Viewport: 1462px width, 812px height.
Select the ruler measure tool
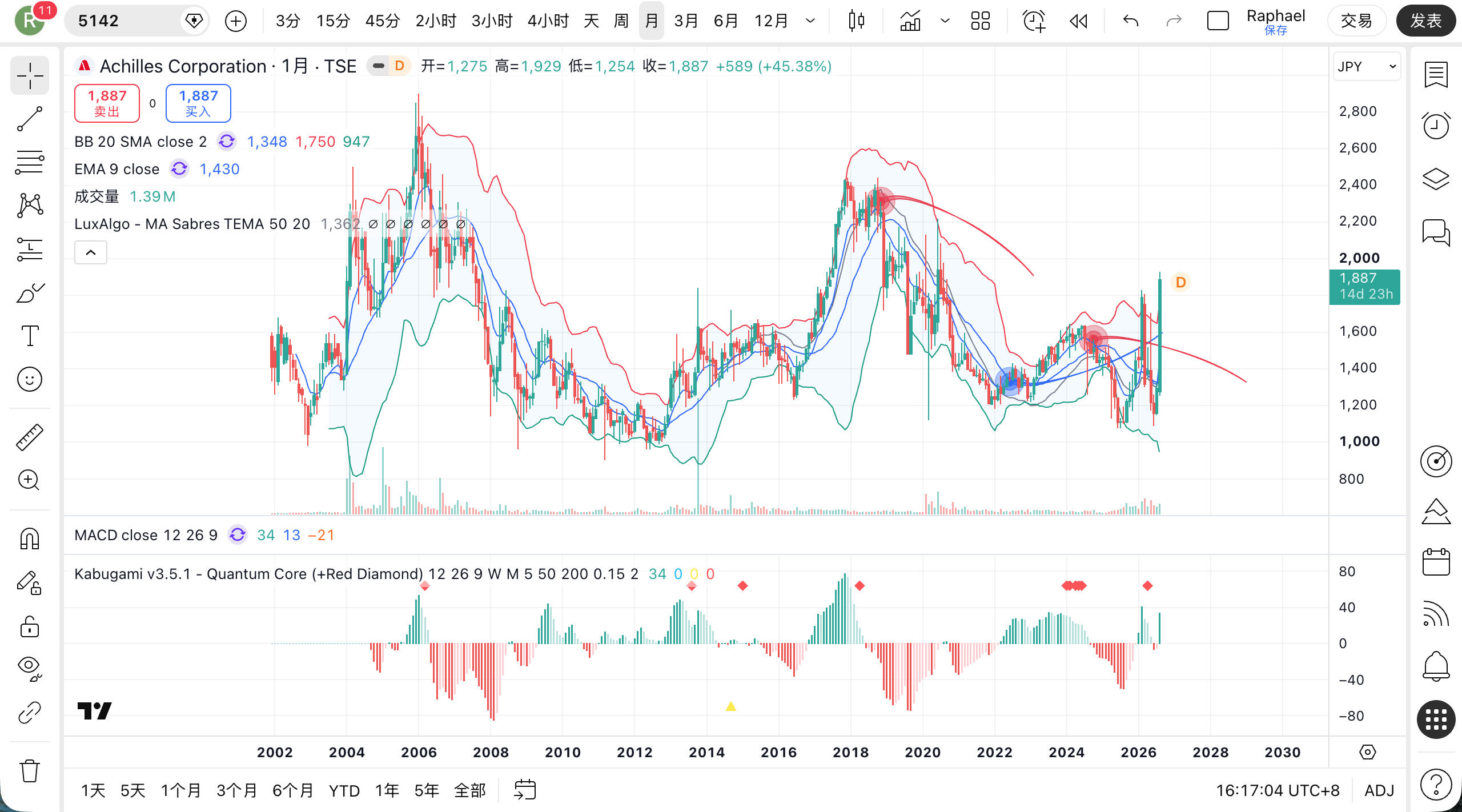pos(30,437)
